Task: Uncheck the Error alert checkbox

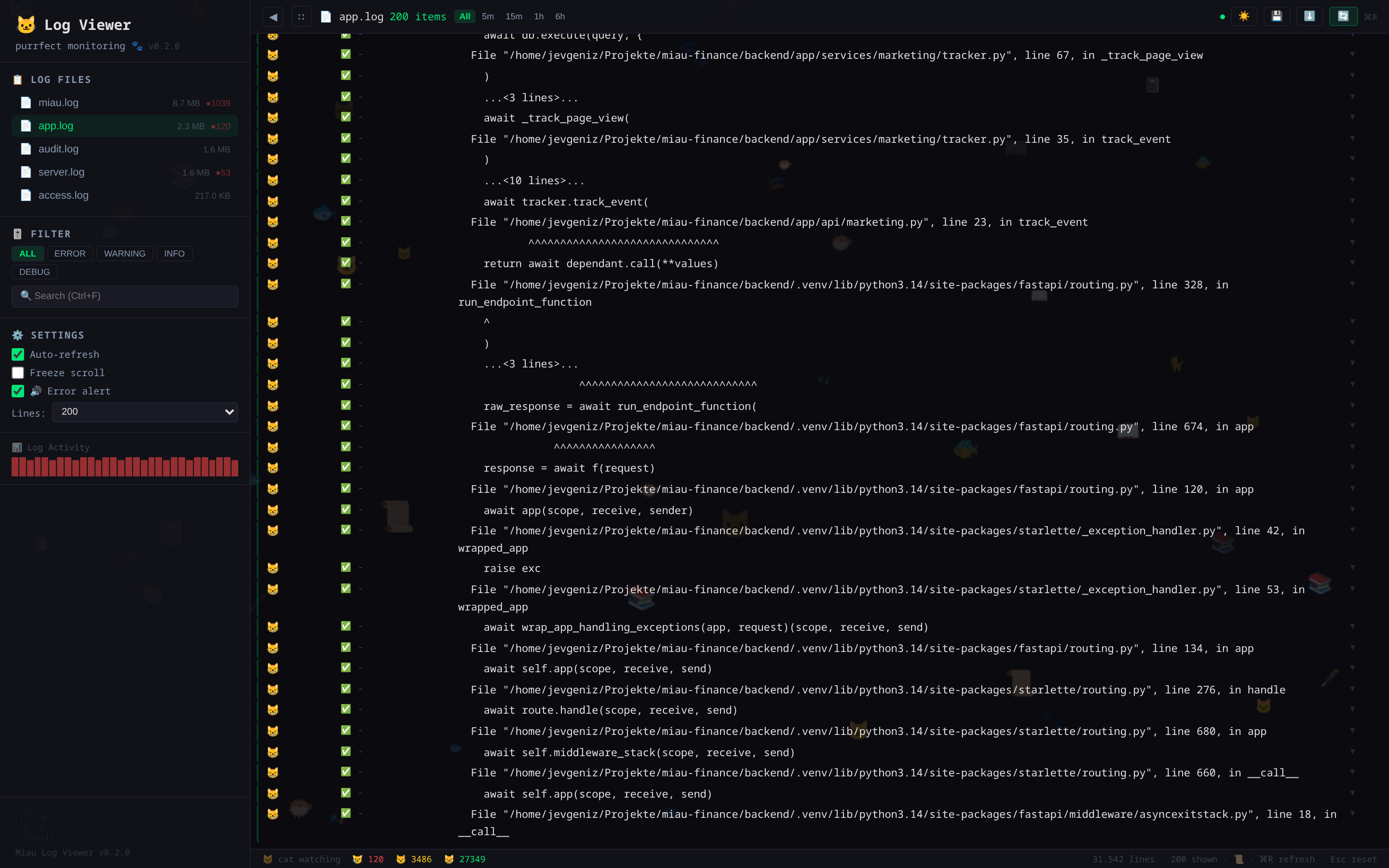Action: pos(18,391)
